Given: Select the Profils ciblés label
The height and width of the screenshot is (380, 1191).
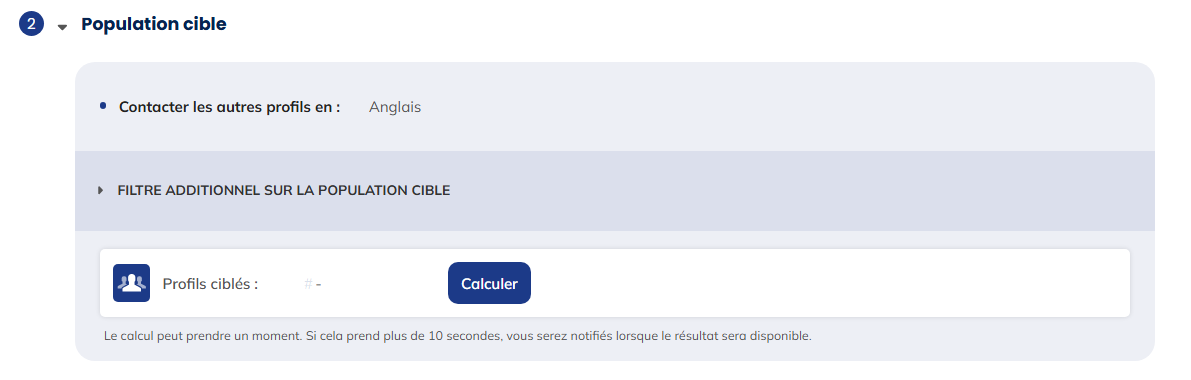Looking at the screenshot, I should pos(210,284).
